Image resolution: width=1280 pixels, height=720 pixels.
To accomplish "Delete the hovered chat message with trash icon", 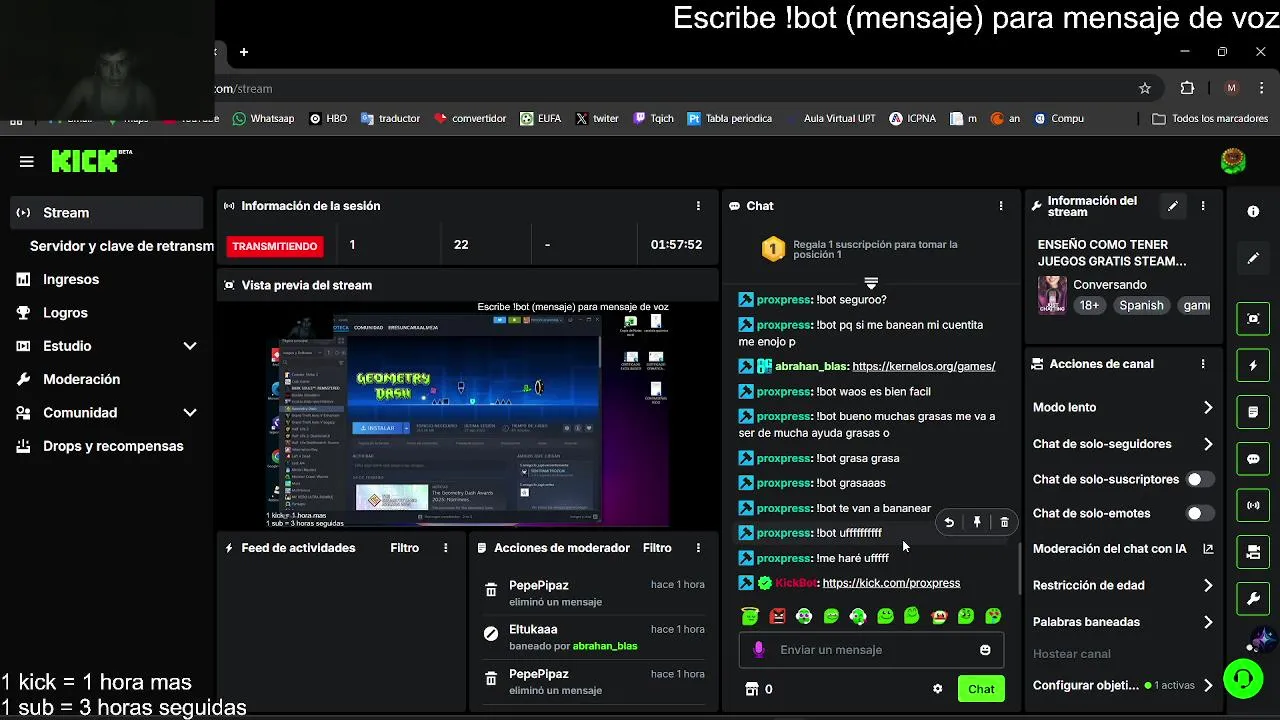I will (x=1005, y=522).
